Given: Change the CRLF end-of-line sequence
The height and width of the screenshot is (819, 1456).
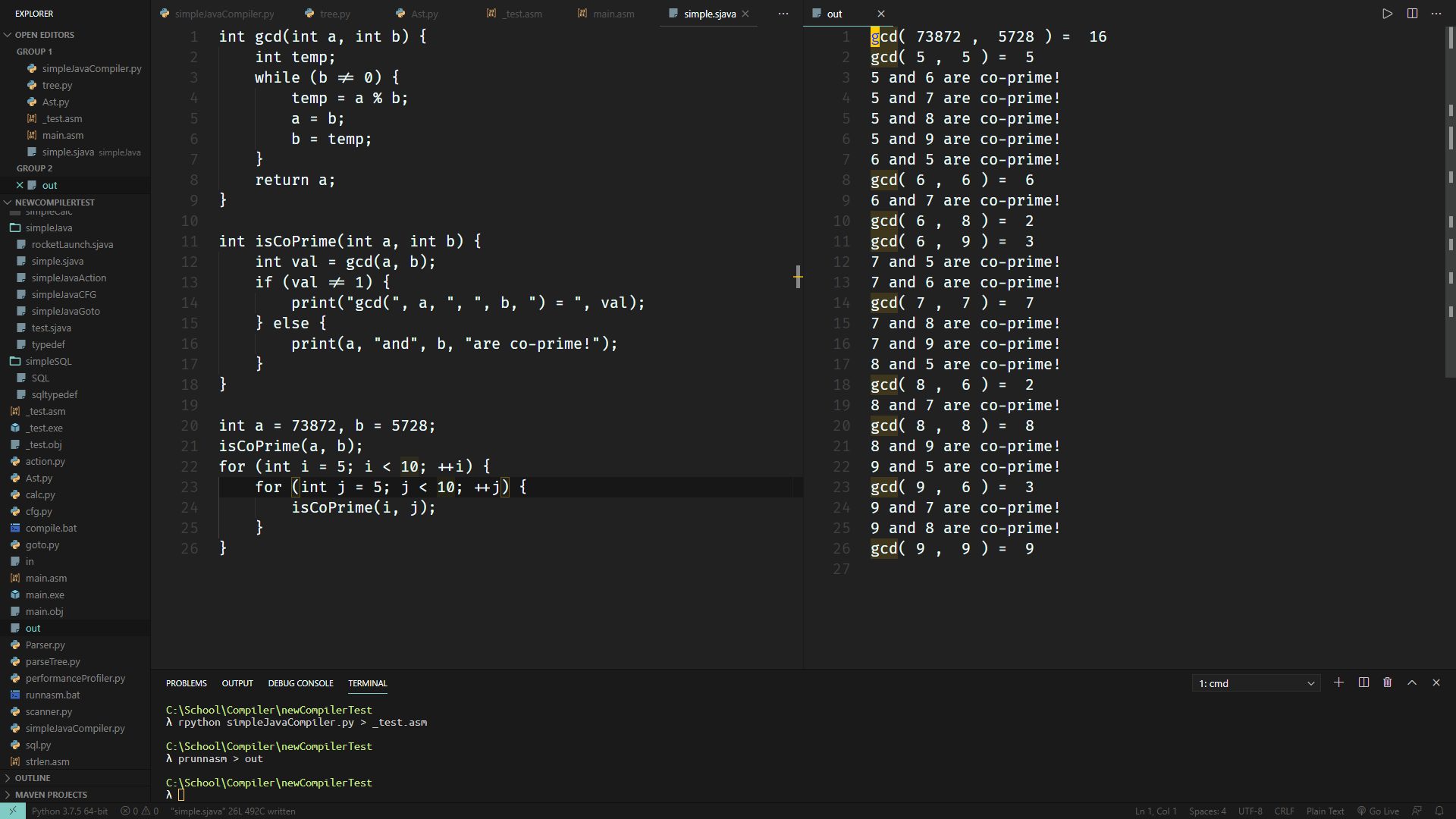Looking at the screenshot, I should 1285,811.
